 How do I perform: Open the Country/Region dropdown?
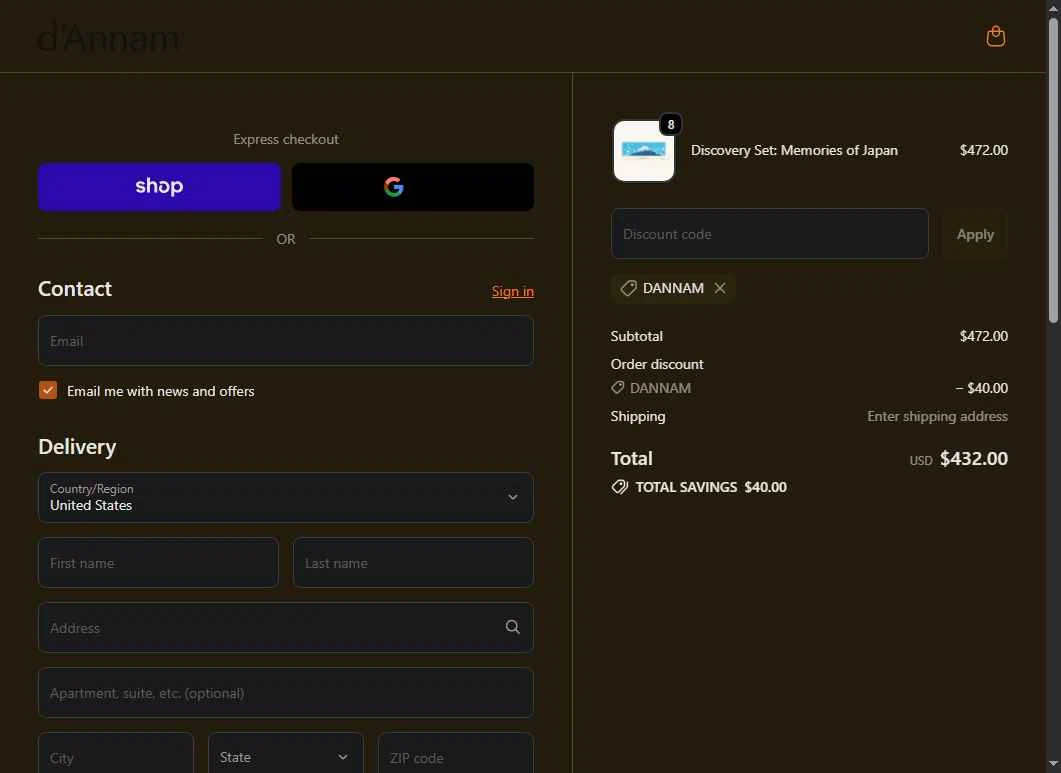tap(286, 498)
